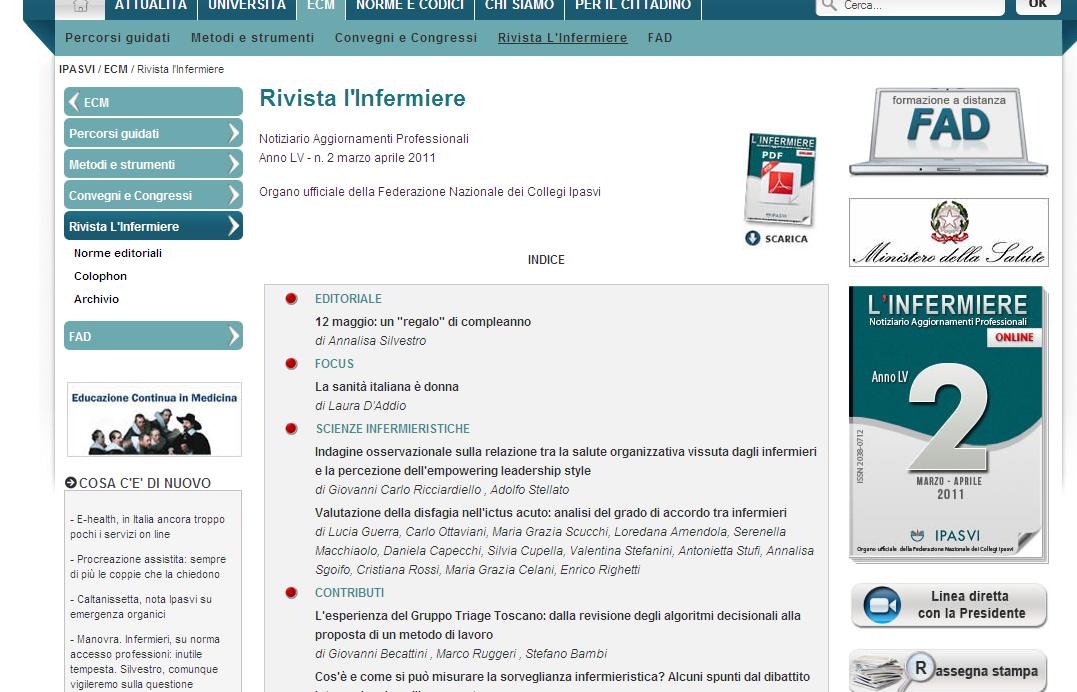Open the Archivio link in sidebar

tap(96, 299)
